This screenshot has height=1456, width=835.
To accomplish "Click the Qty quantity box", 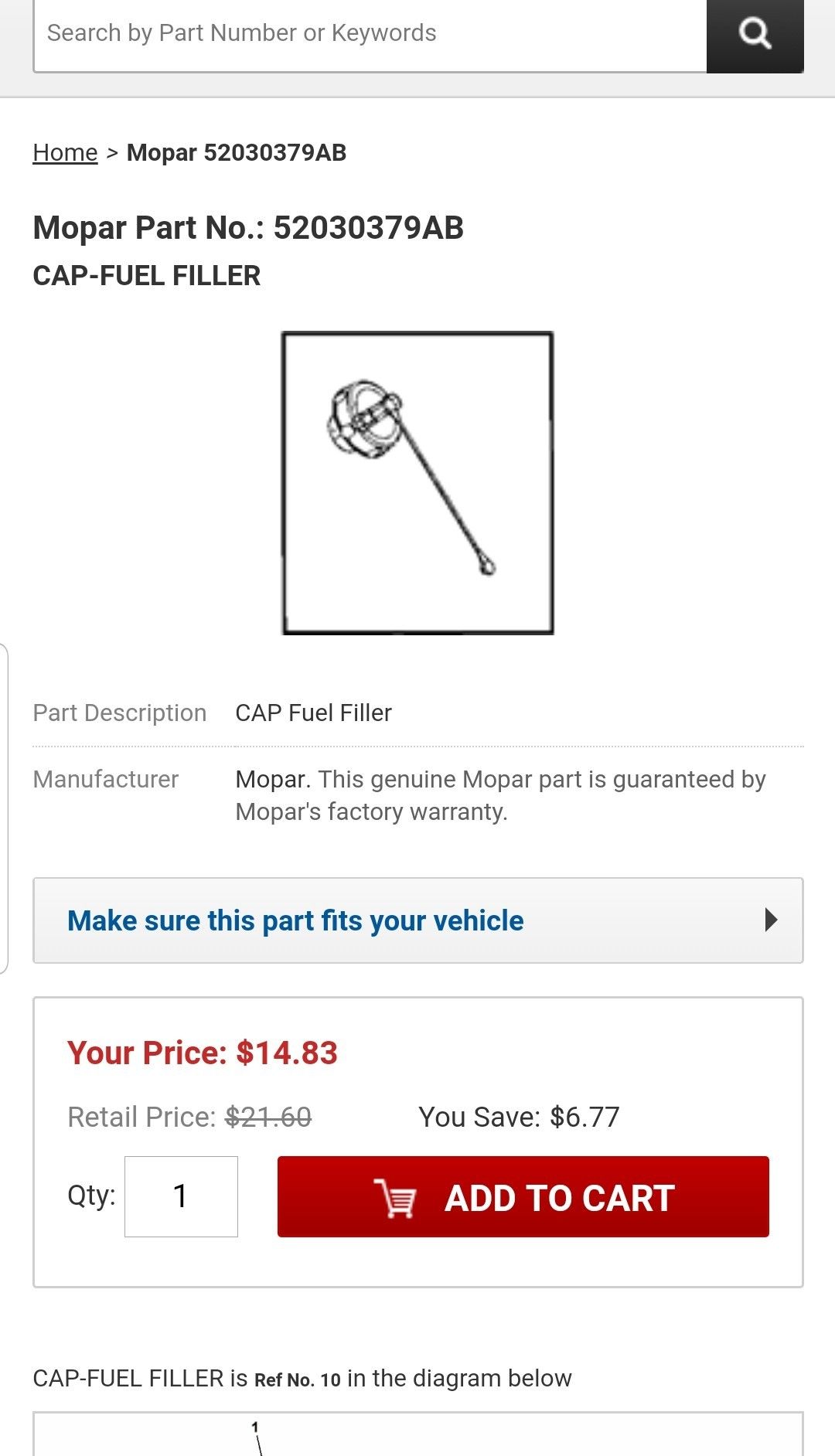I will coord(181,1196).
